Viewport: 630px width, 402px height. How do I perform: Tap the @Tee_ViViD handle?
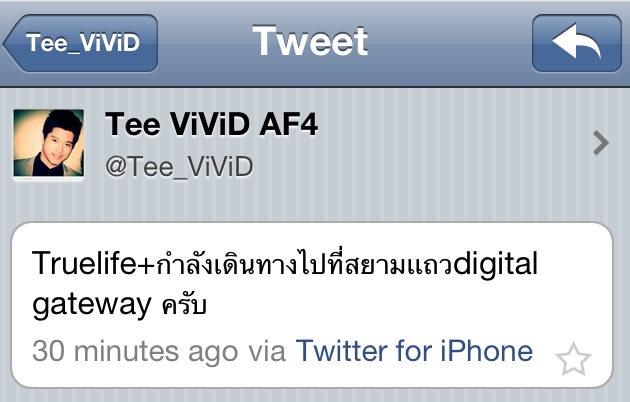[179, 167]
